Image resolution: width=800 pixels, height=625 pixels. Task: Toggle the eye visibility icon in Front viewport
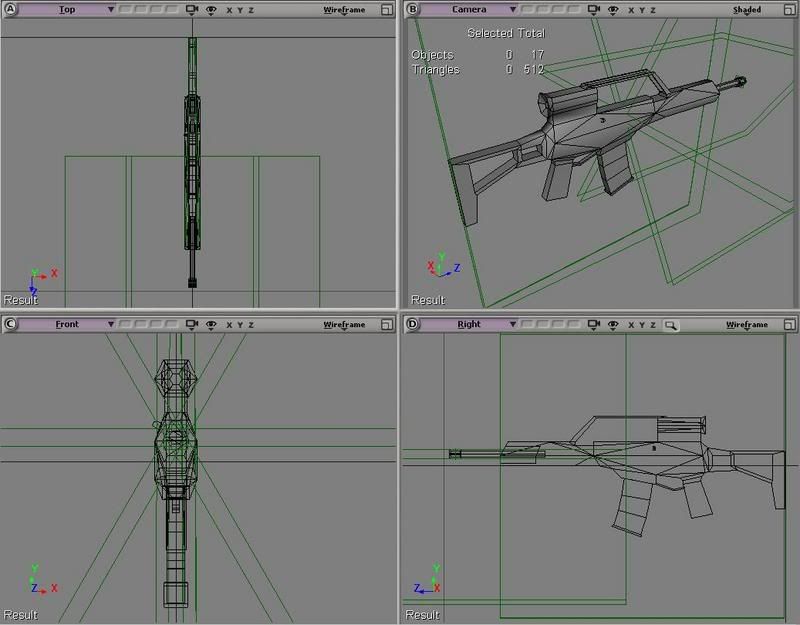point(211,324)
